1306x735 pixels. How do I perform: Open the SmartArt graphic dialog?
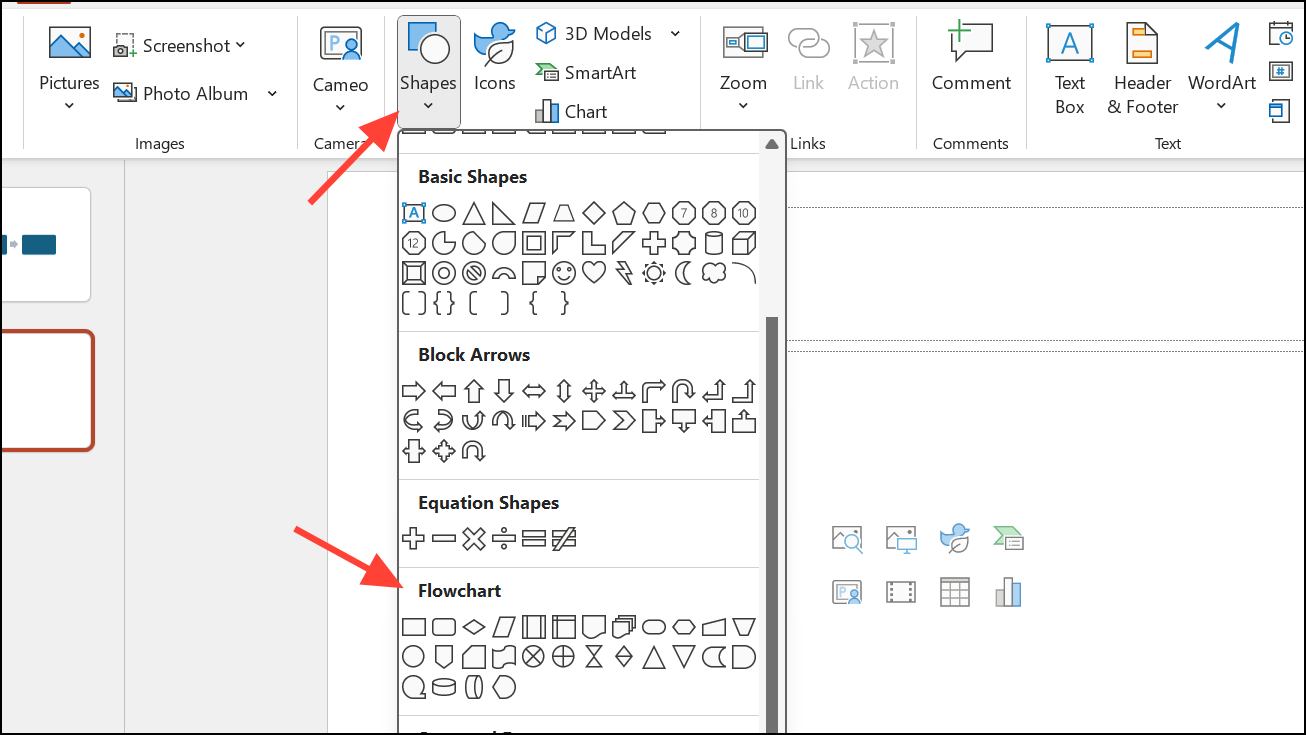(587, 73)
